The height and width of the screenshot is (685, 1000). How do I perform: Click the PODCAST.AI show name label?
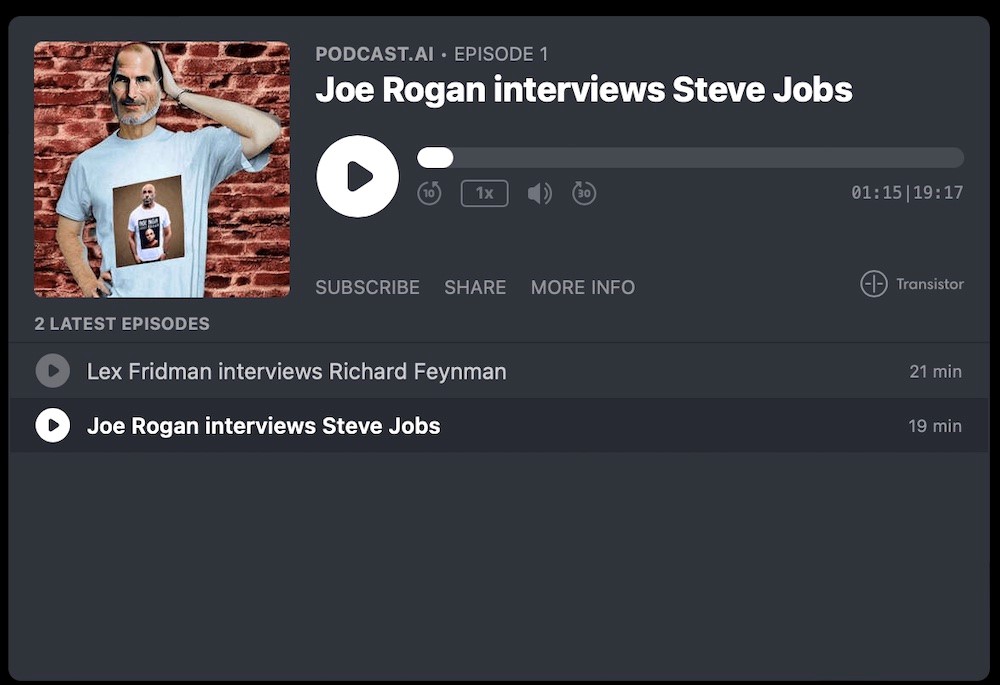pos(374,54)
